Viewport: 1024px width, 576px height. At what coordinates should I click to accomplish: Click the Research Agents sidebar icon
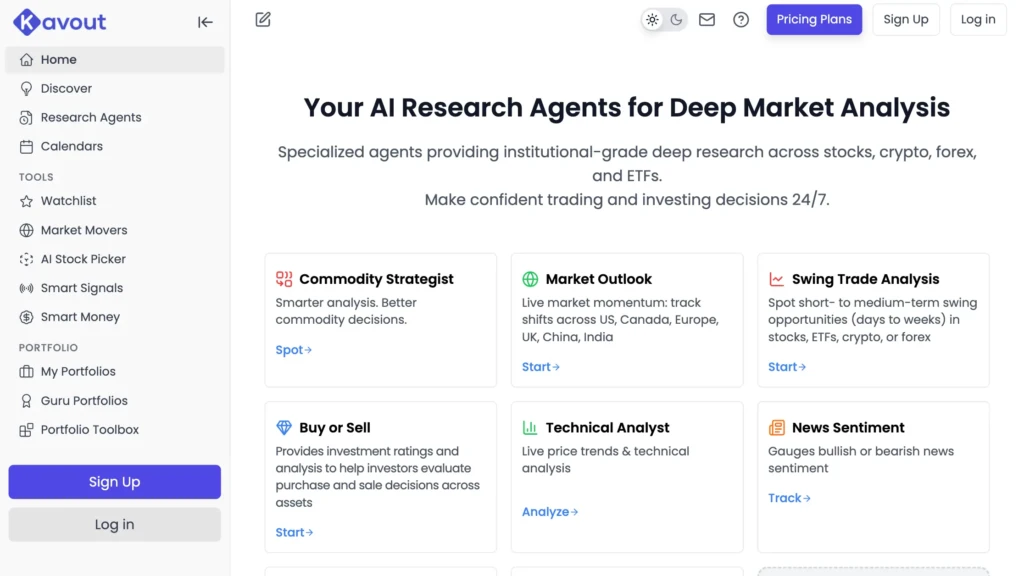tap(26, 118)
